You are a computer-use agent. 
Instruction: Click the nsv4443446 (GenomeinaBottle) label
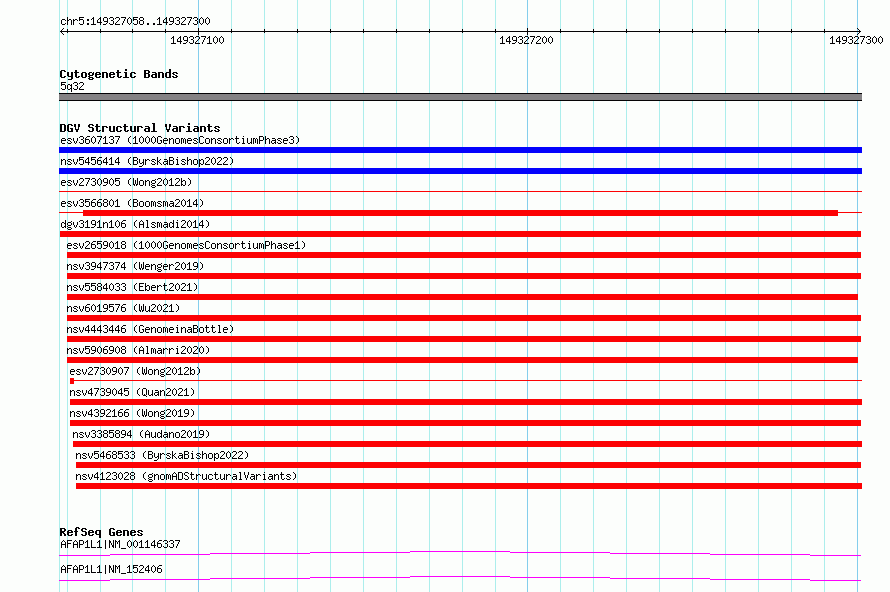point(150,329)
